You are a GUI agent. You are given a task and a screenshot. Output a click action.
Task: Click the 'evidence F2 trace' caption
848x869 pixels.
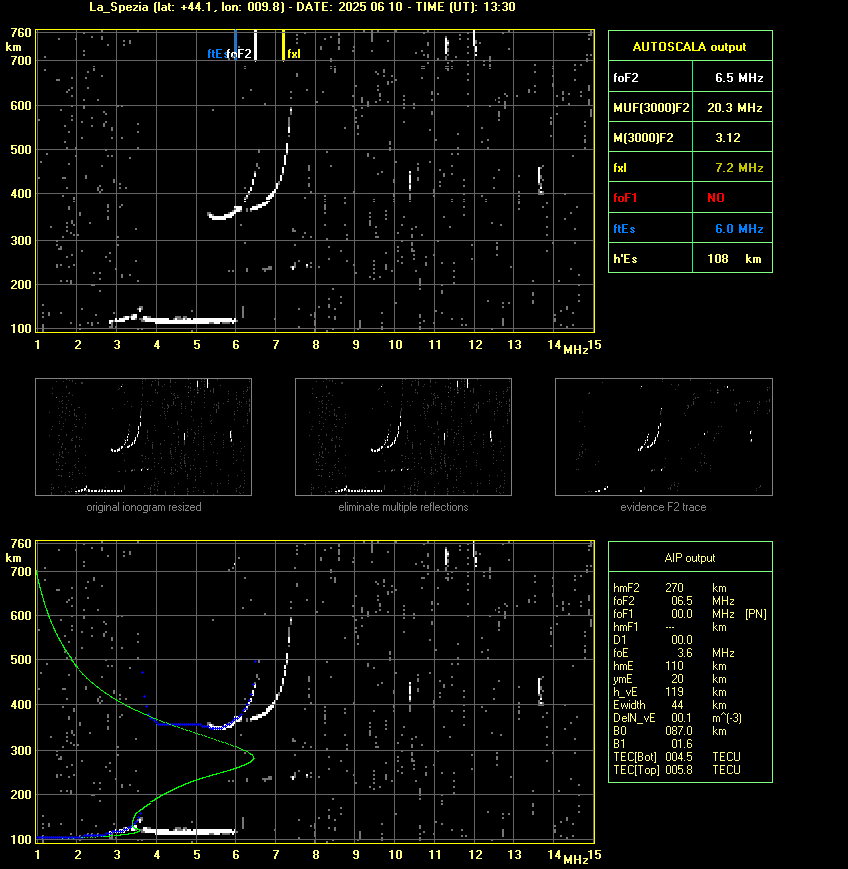coord(663,507)
